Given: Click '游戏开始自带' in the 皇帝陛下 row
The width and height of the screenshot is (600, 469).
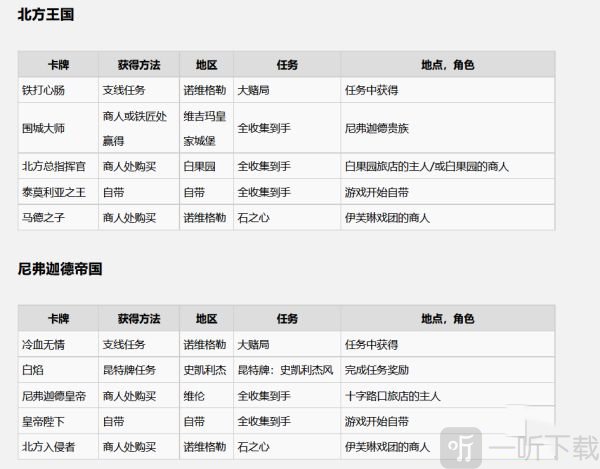Looking at the screenshot, I should pyautogui.click(x=377, y=422).
